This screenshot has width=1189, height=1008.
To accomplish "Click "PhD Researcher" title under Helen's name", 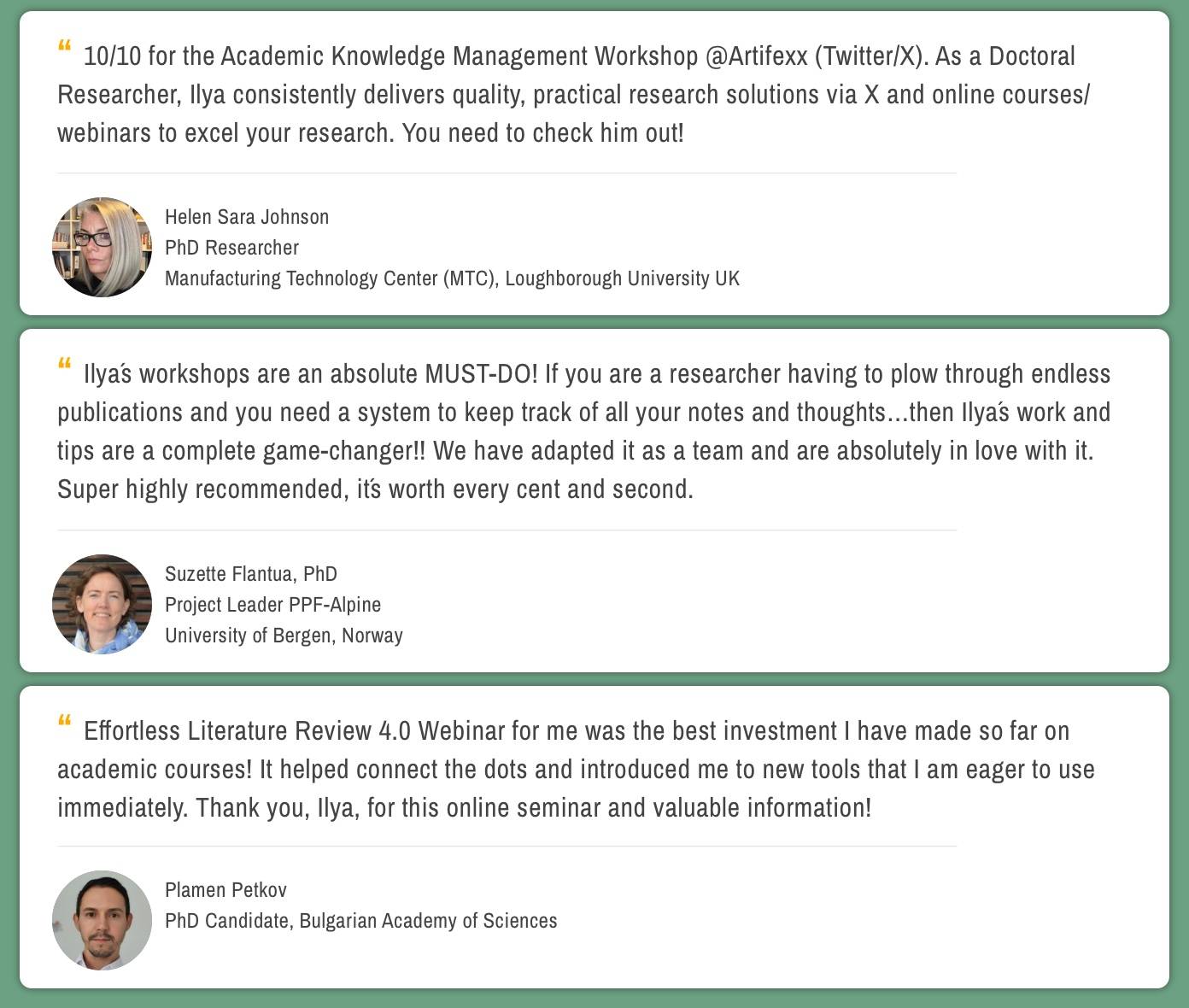I will point(231,248).
